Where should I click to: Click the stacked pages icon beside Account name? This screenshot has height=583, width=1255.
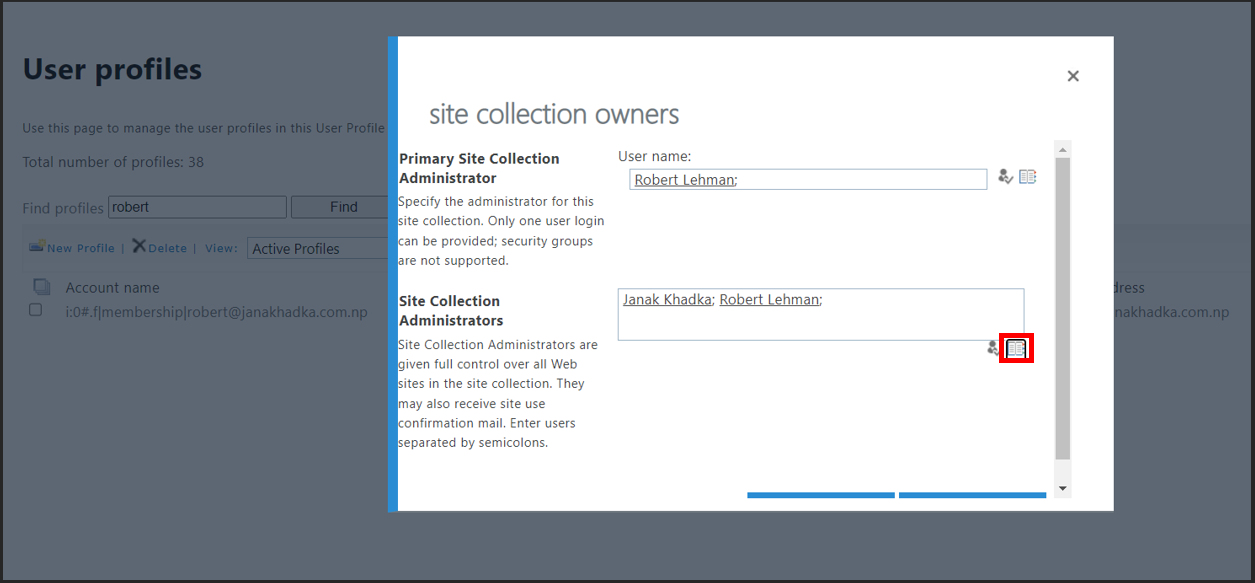[40, 286]
